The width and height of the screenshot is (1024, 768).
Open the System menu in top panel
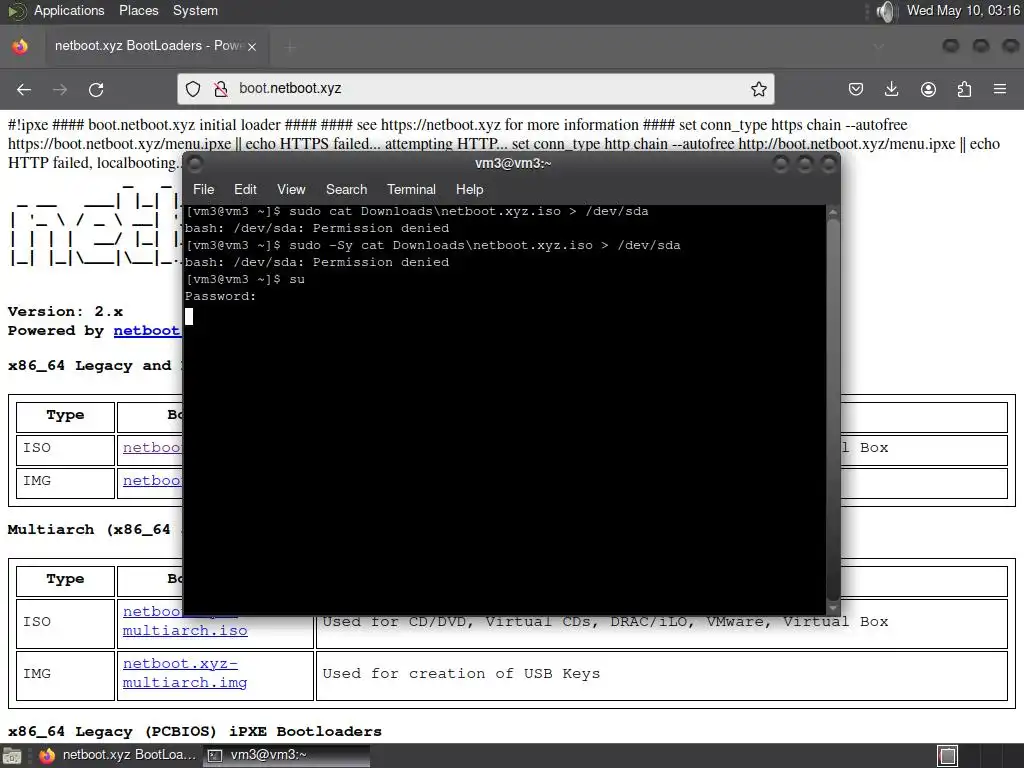point(195,10)
